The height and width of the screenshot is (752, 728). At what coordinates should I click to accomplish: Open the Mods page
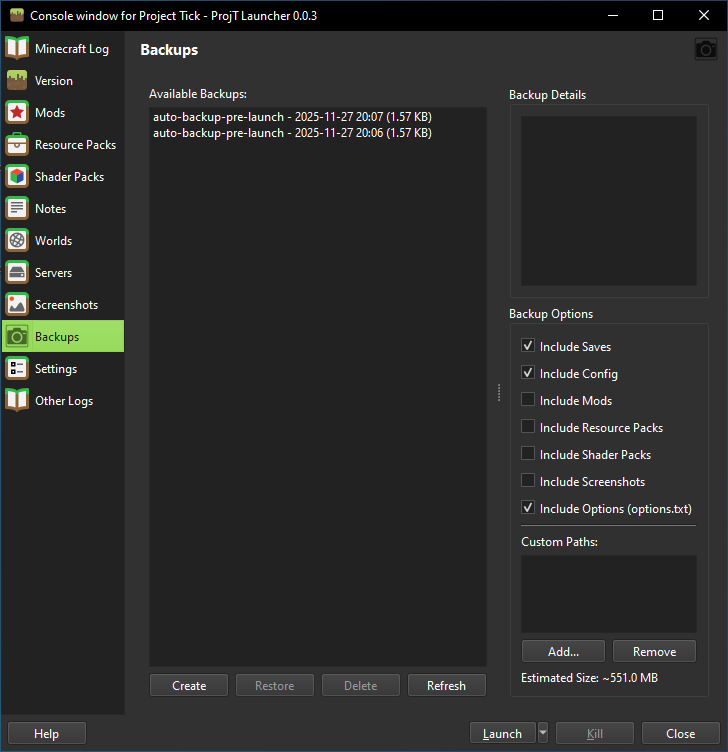pos(63,113)
